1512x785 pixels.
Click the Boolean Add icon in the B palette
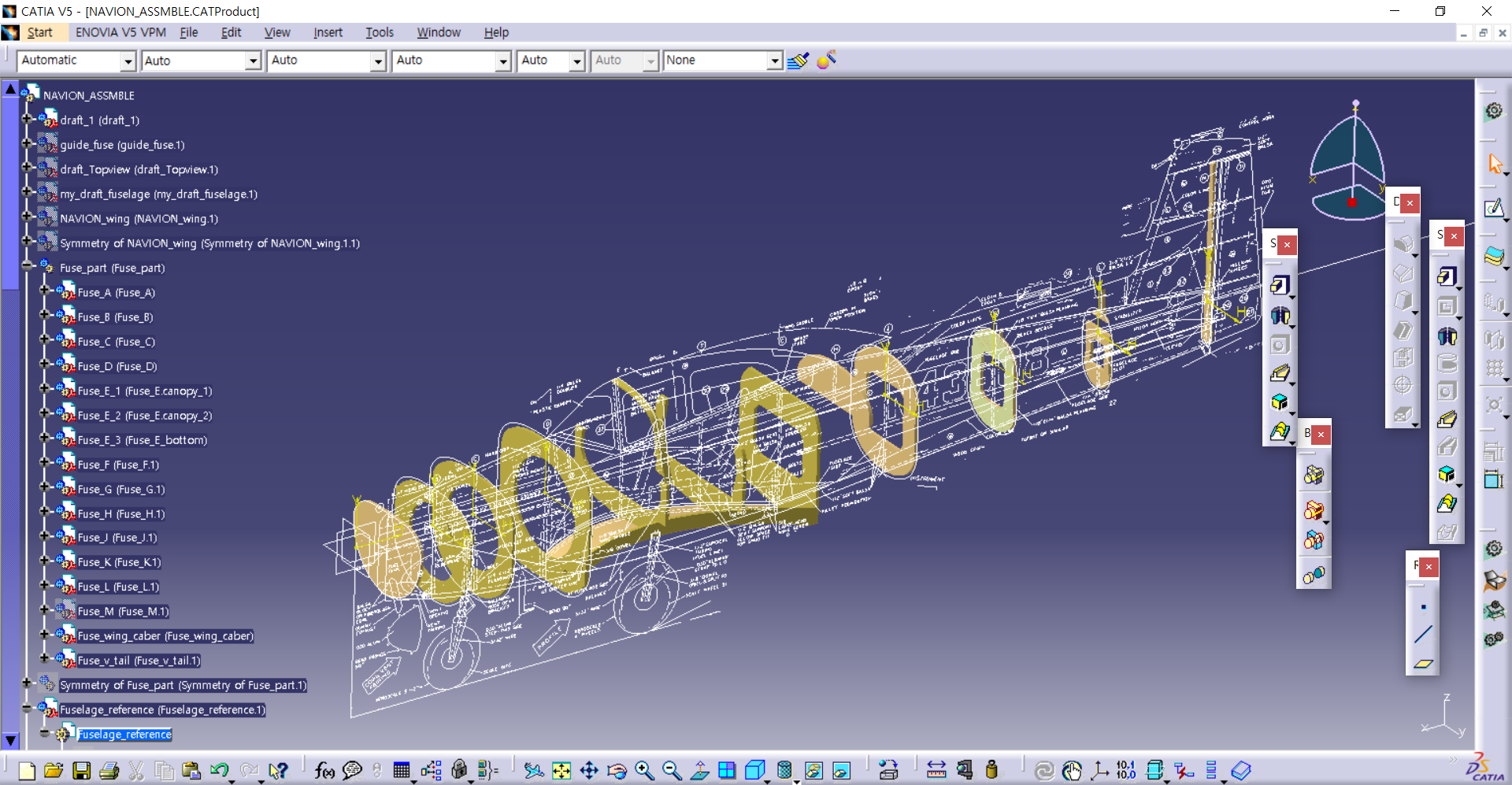1314,509
